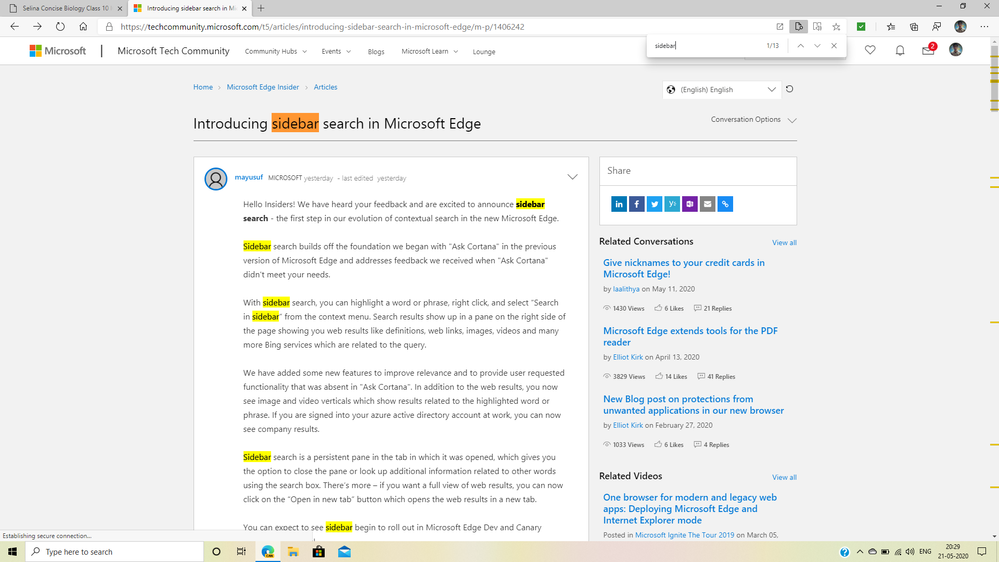Click the mayusuf author avatar
The width and height of the screenshot is (999, 562).
(216, 179)
